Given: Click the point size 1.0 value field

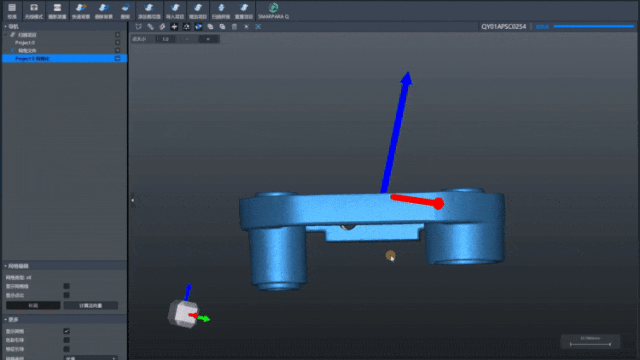Looking at the screenshot, I should pos(166,39).
